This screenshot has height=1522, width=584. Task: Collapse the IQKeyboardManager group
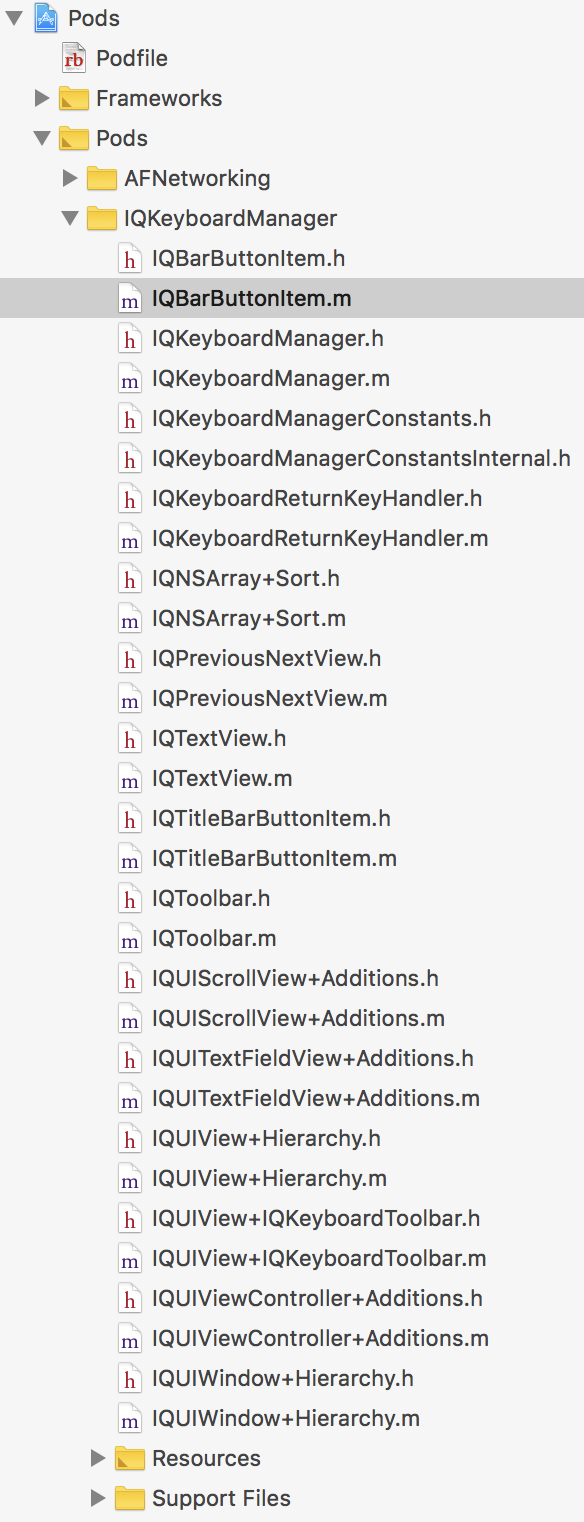click(70, 218)
